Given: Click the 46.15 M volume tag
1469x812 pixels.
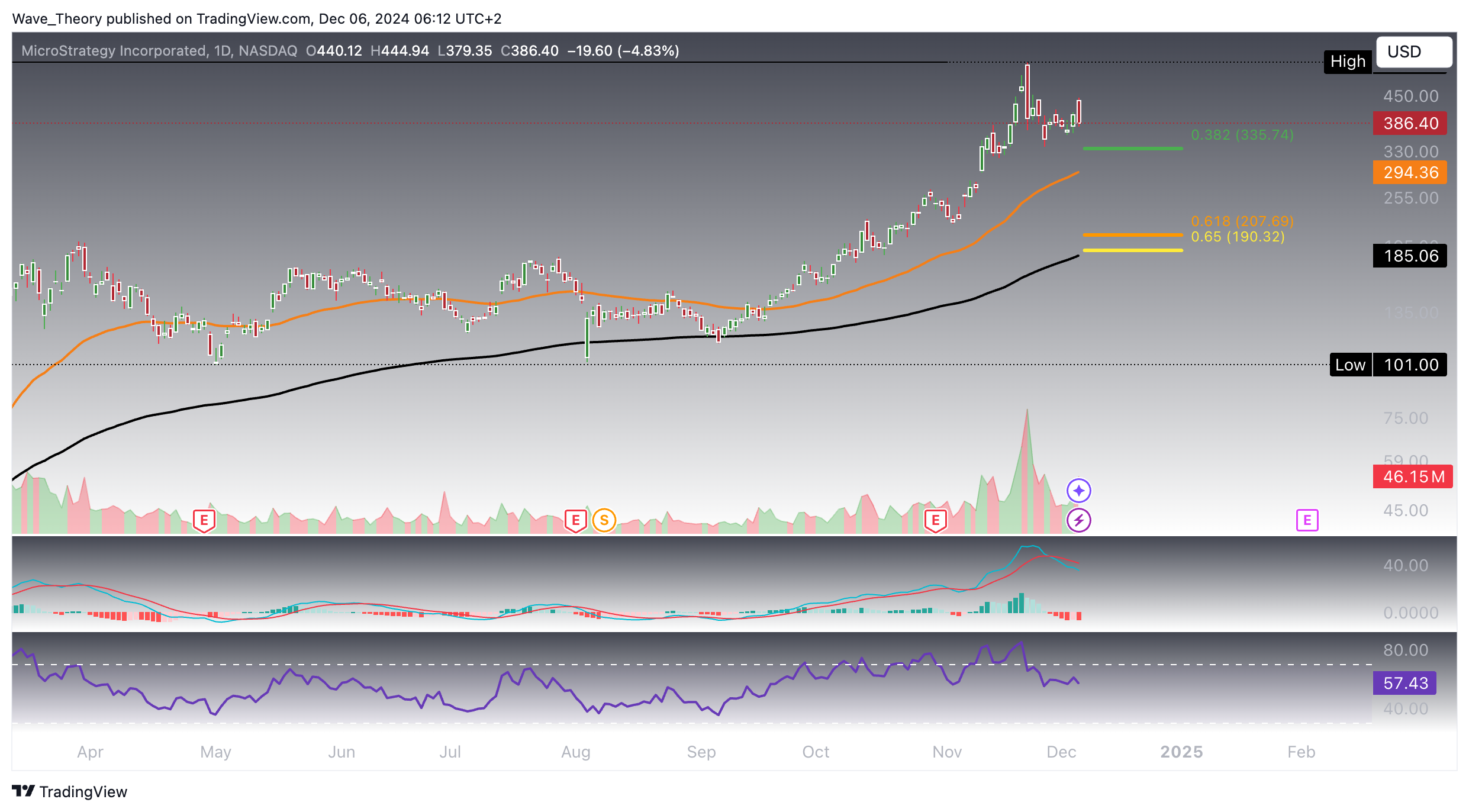Looking at the screenshot, I should [1413, 476].
